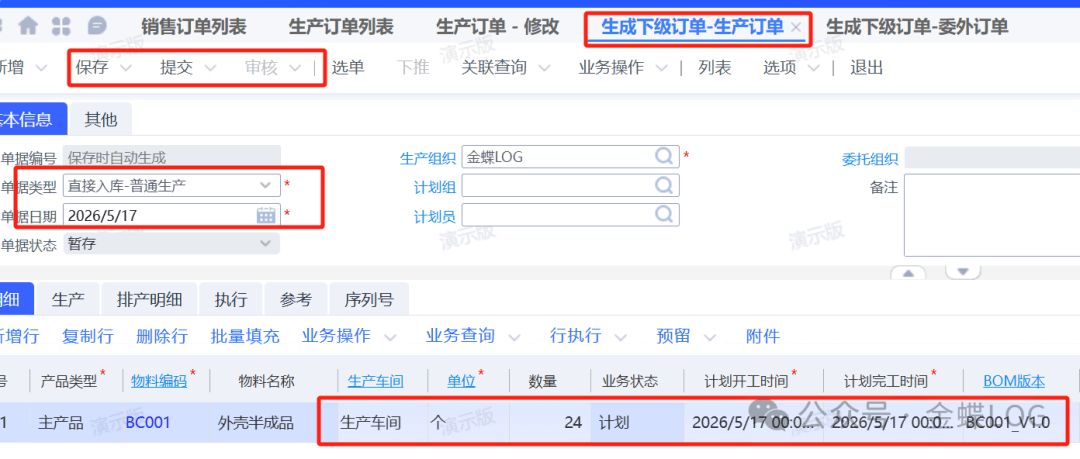Click the 生产车间 column header link

[375, 380]
